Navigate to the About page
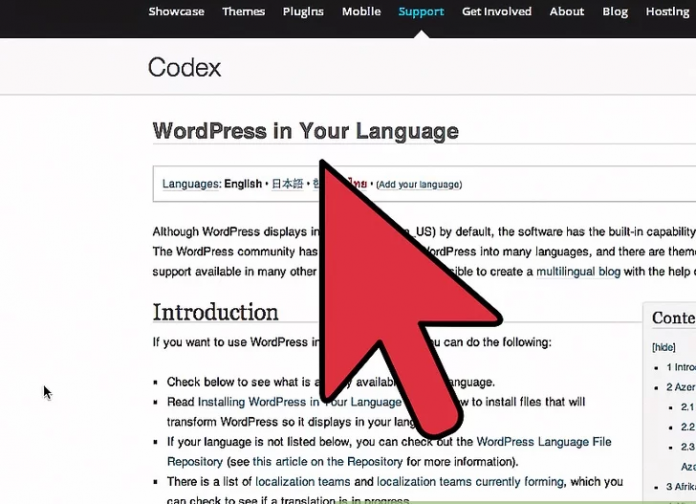 coord(566,12)
